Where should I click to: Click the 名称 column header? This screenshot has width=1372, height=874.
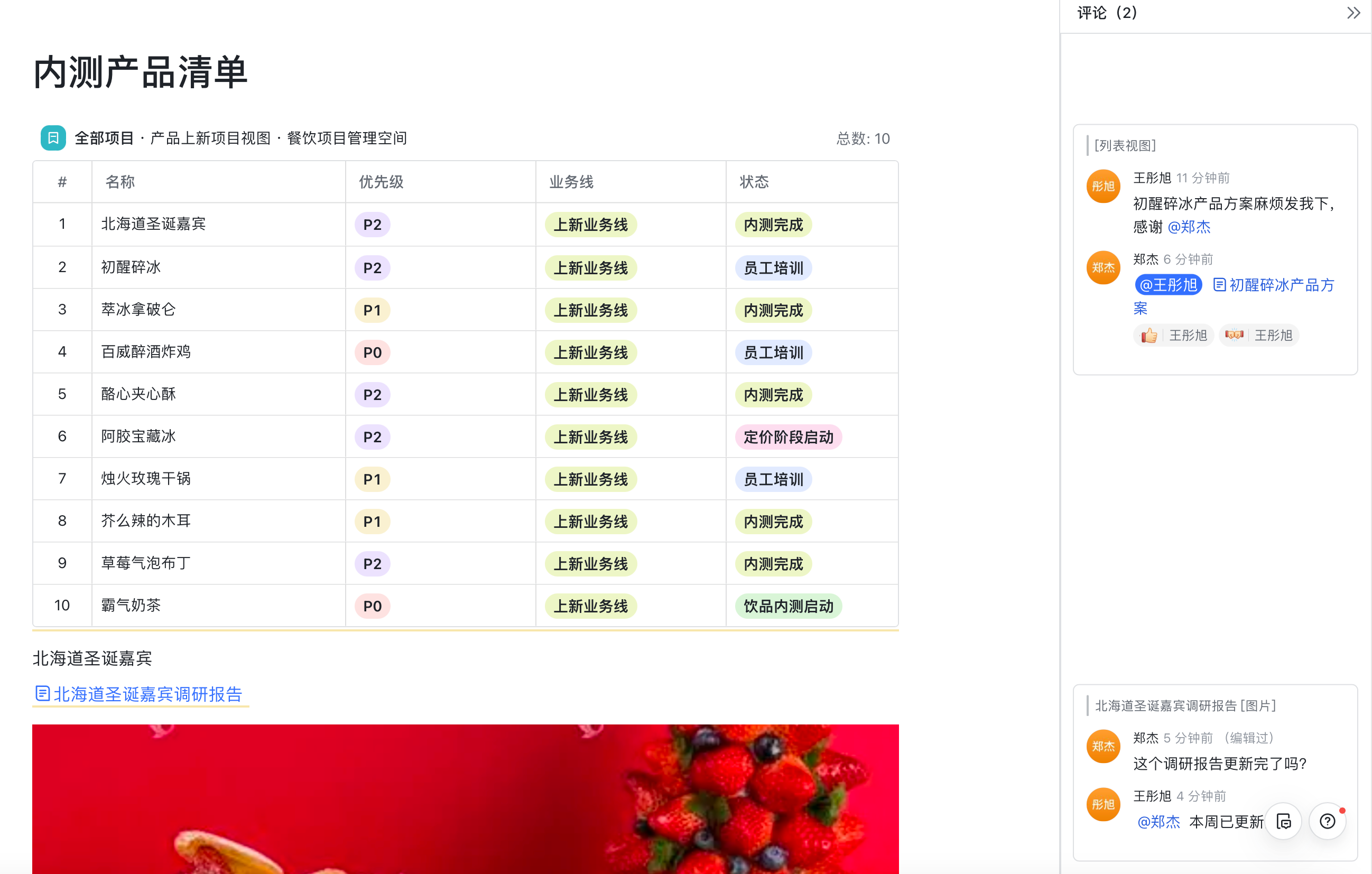pyautogui.click(x=119, y=182)
